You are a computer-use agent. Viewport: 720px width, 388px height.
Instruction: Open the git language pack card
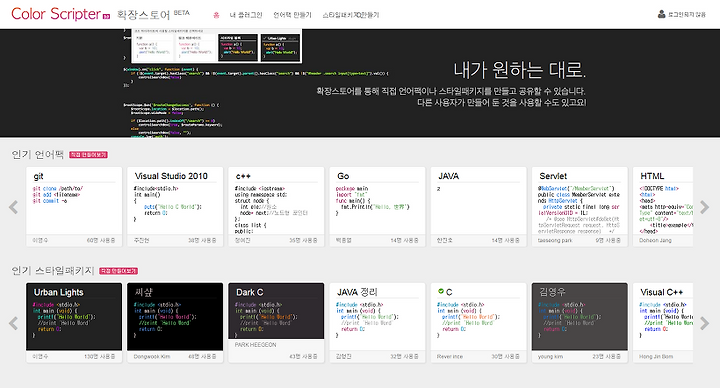74,206
